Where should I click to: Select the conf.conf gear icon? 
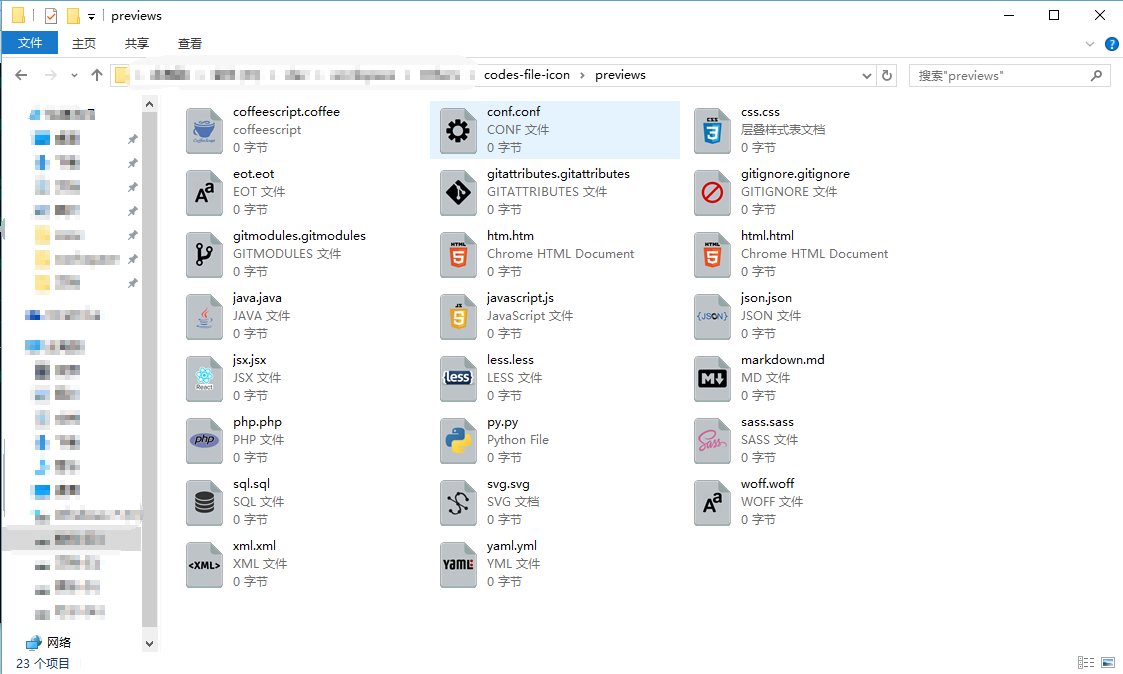pos(458,130)
